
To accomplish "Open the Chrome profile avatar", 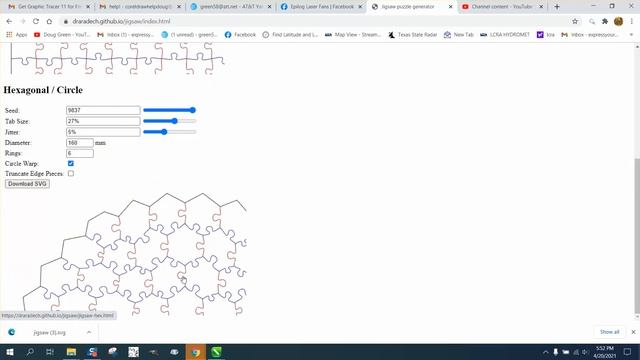I will point(618,21).
